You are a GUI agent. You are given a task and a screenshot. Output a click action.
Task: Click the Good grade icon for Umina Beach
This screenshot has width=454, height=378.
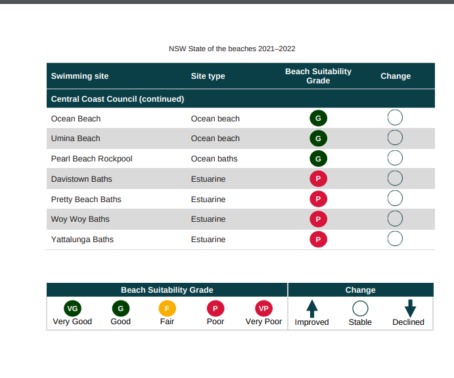[x=318, y=138]
